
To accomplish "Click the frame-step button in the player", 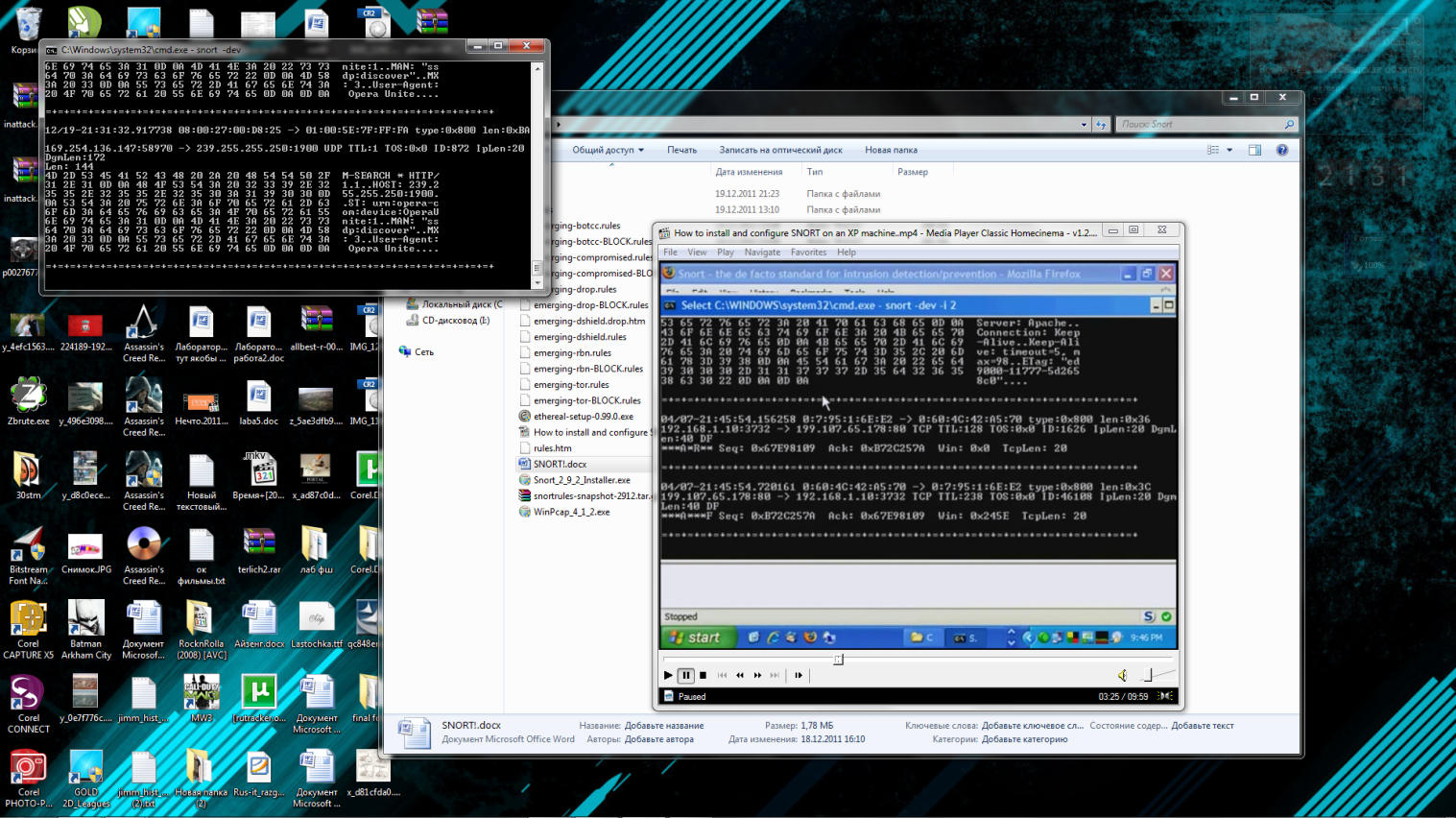I will (798, 675).
